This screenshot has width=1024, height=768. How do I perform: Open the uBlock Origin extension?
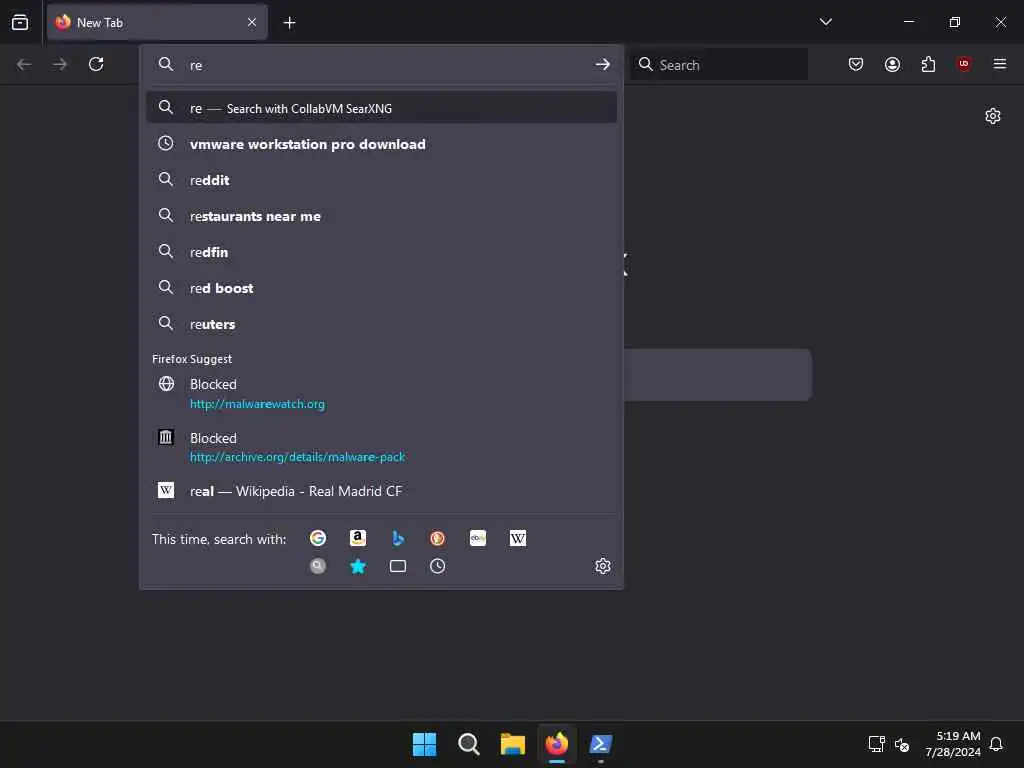[964, 64]
